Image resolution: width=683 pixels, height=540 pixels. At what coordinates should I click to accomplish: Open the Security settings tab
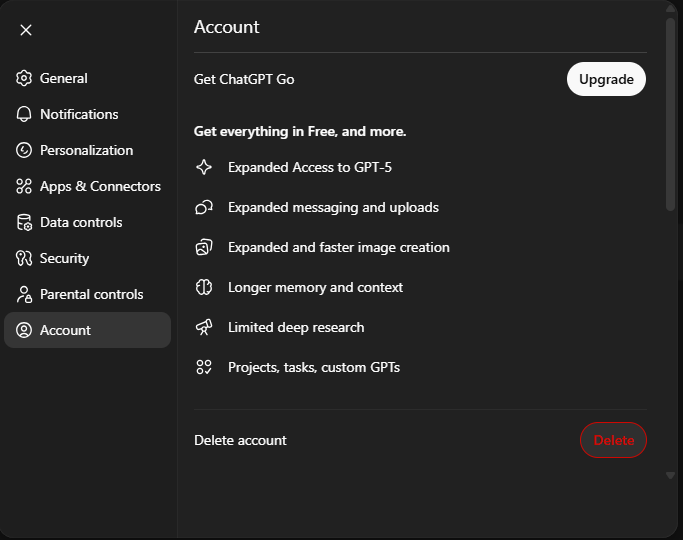click(64, 258)
